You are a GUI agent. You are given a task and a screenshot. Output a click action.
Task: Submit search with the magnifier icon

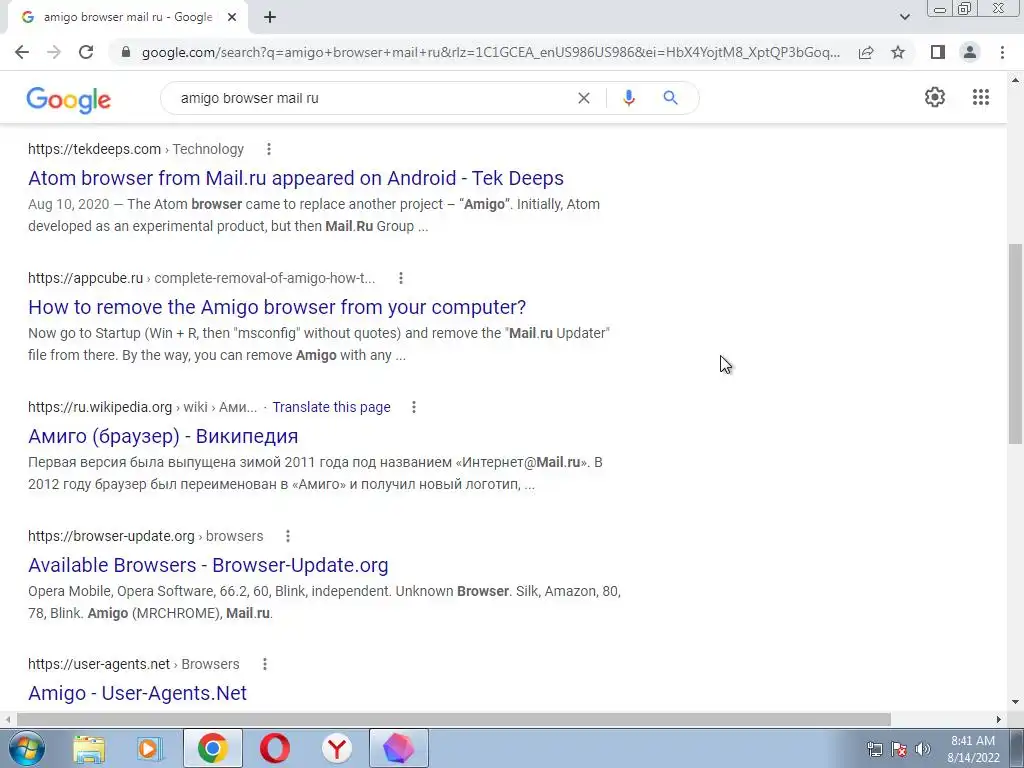pyautogui.click(x=670, y=98)
